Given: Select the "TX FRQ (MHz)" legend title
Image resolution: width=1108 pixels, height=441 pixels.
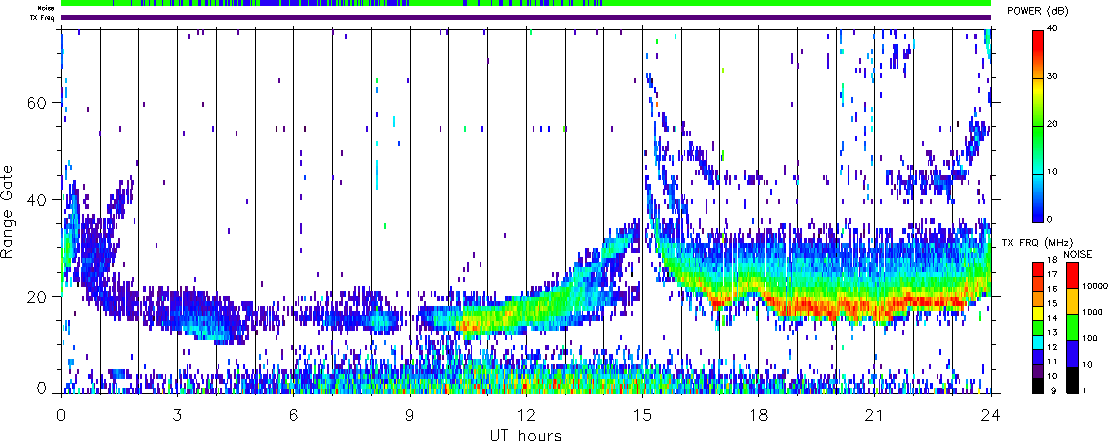Looking at the screenshot, I should (1036, 242).
